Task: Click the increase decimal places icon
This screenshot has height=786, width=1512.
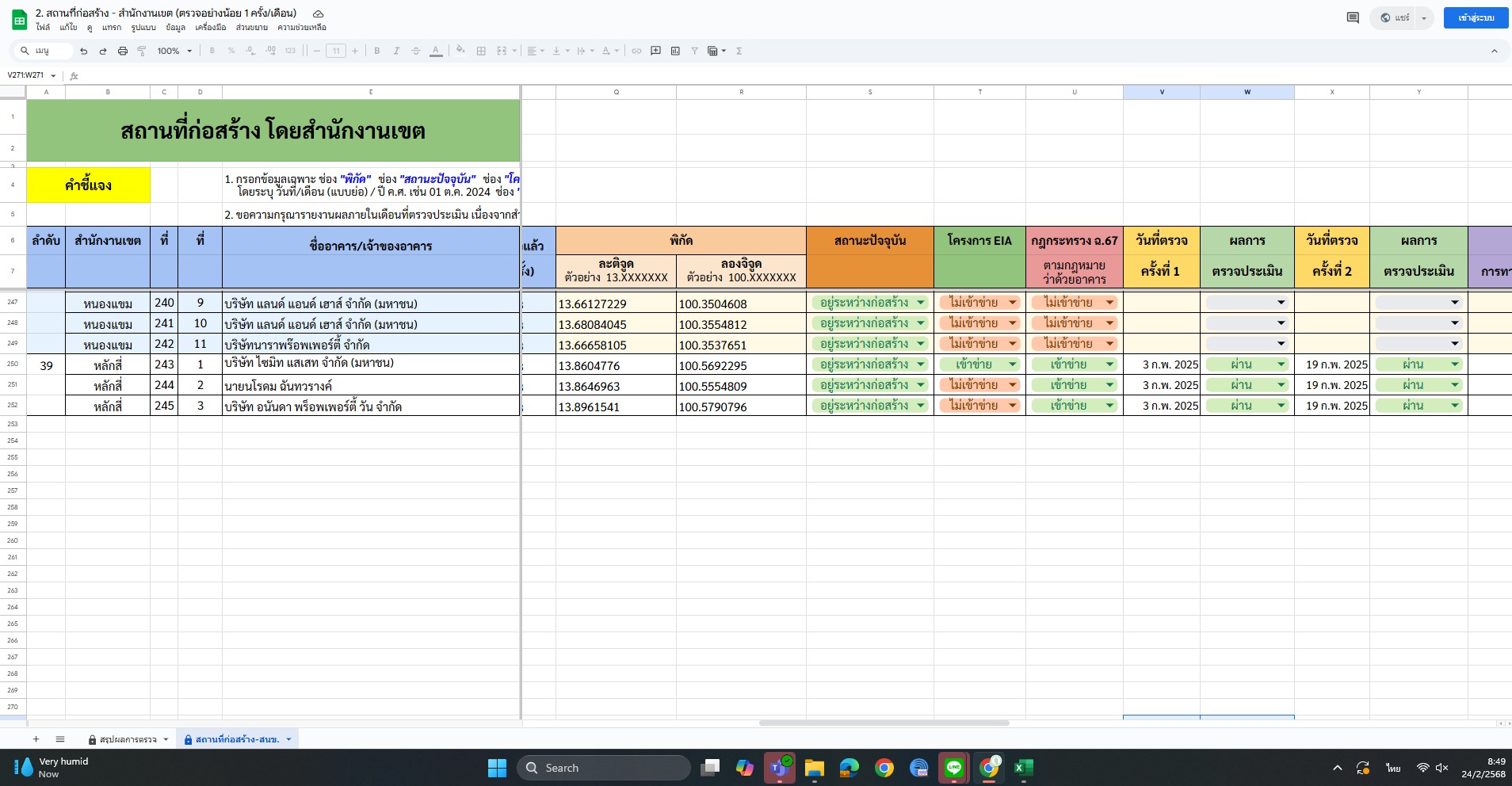Action: tap(271, 51)
